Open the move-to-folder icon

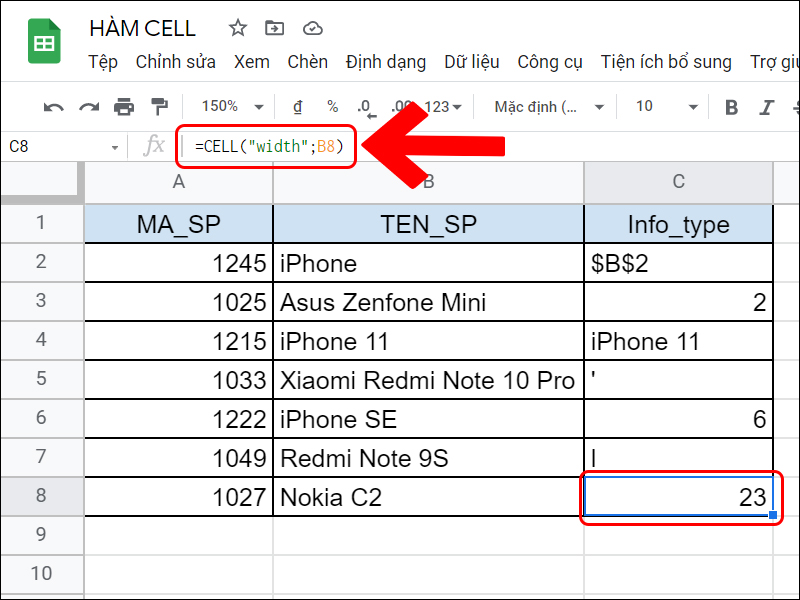[274, 28]
